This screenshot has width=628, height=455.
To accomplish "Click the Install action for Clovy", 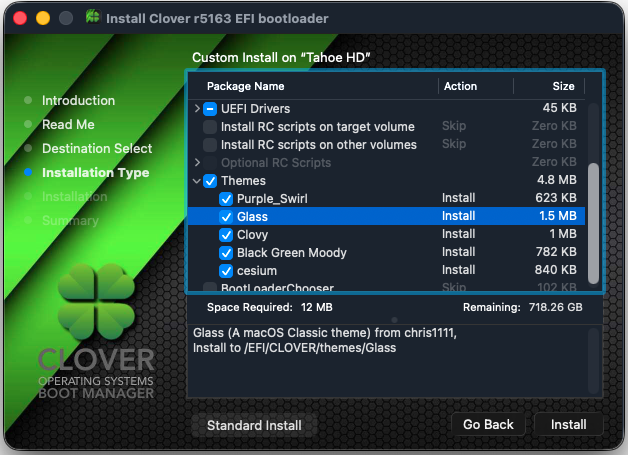I will pos(459,234).
